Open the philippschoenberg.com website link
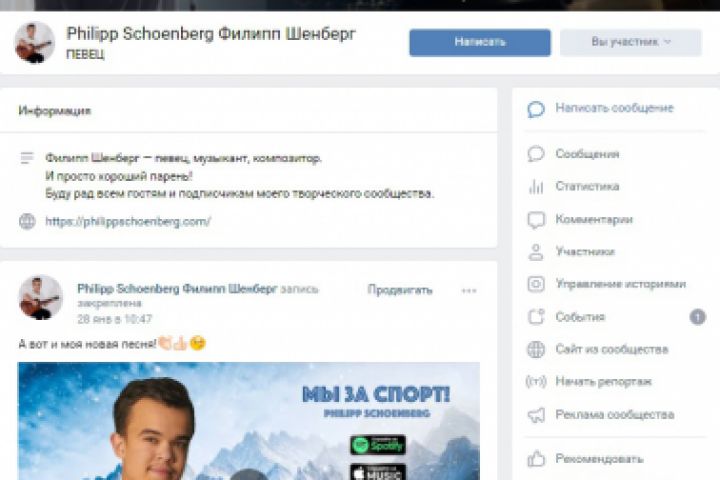 point(128,221)
